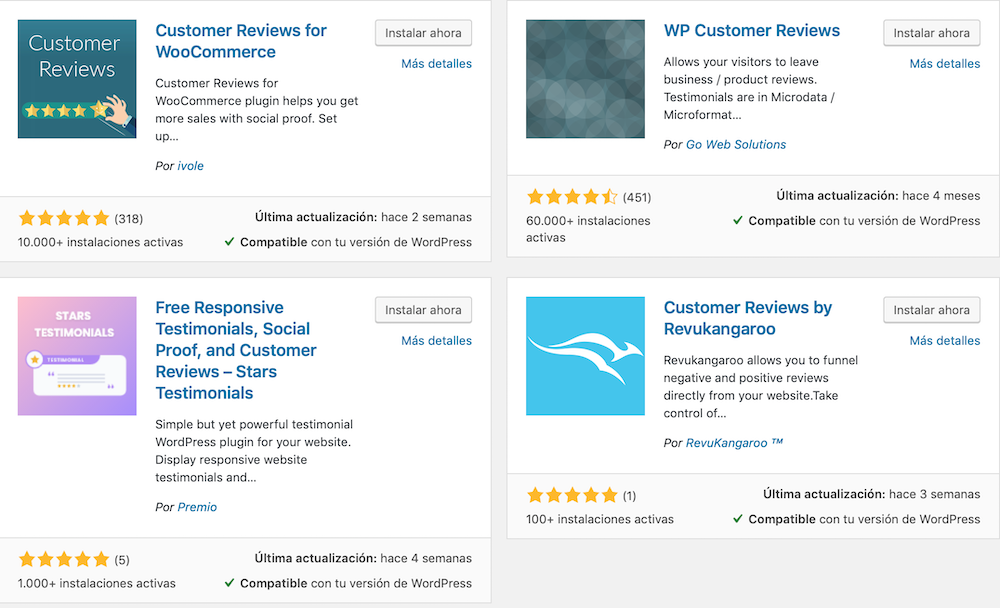Image resolution: width=1000 pixels, height=608 pixels.
Task: Click the Revukangaroo kangaroo logo icon
Action: pyautogui.click(x=585, y=356)
